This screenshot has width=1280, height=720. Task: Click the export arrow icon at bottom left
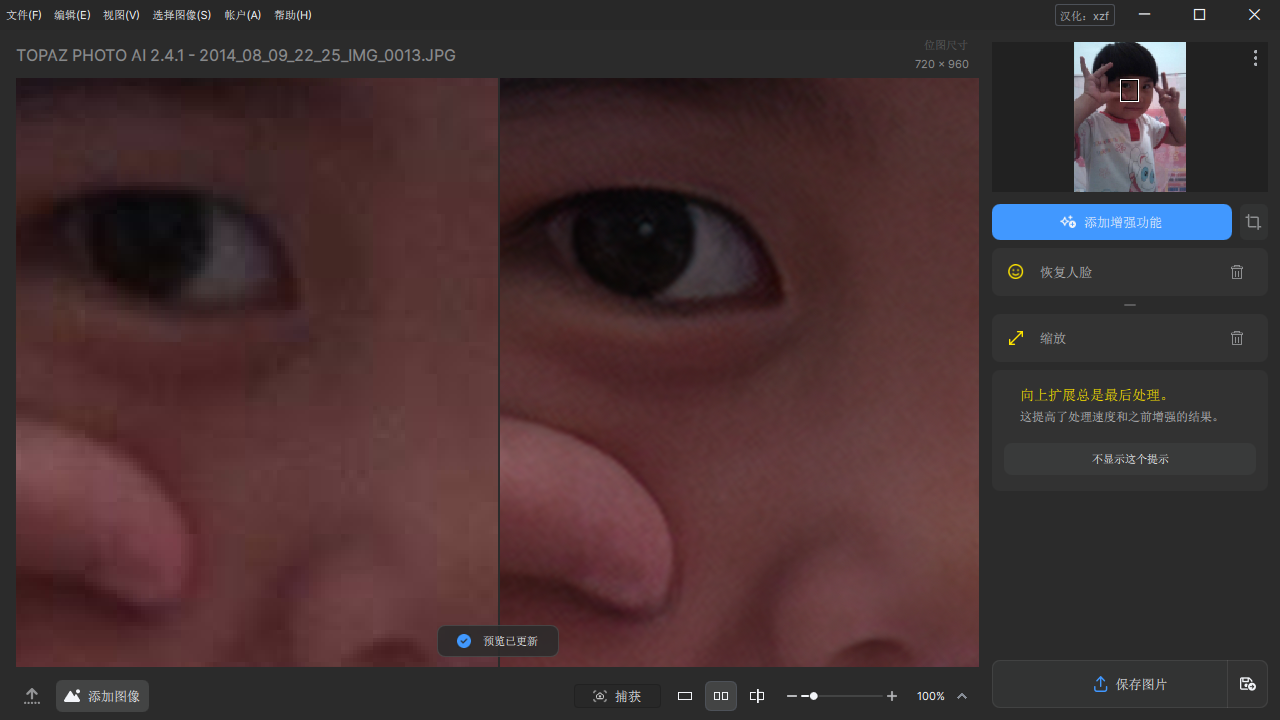pos(31,695)
